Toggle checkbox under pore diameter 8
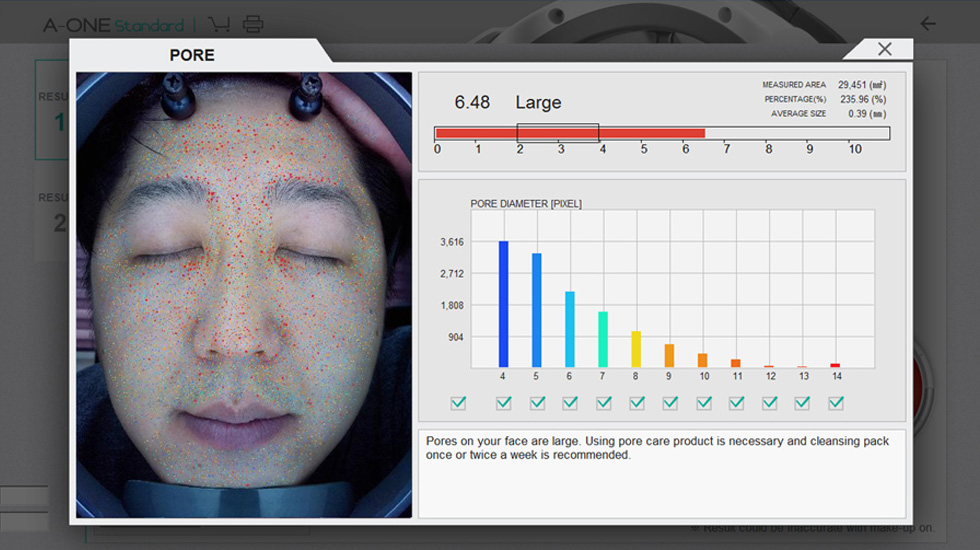 (x=637, y=402)
